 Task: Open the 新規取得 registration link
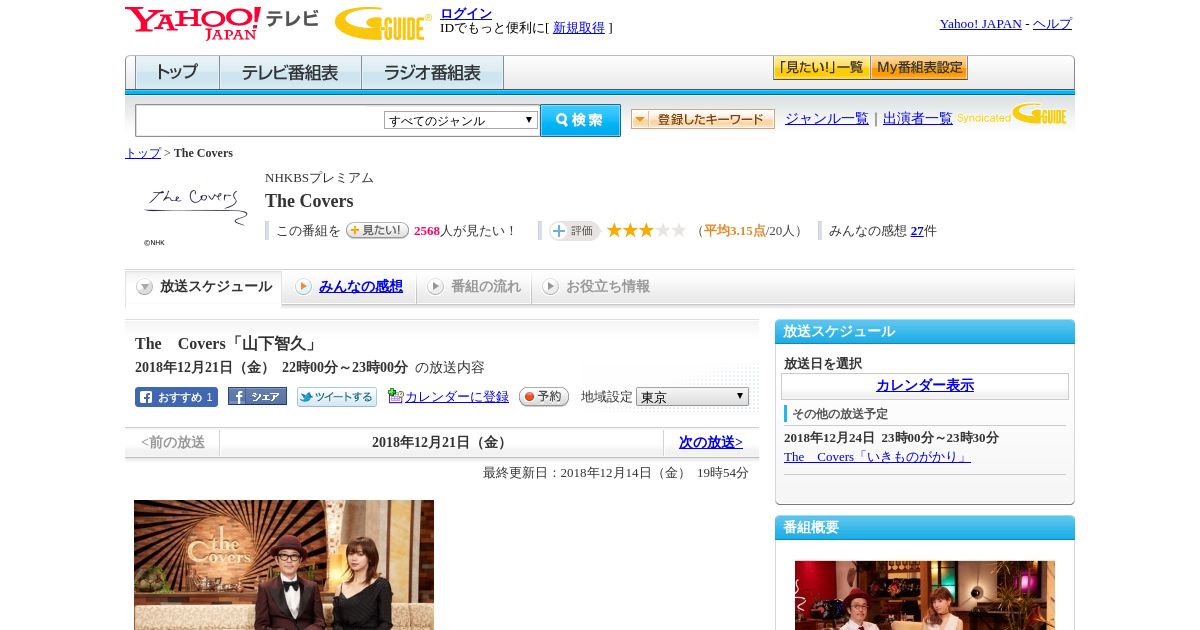(579, 28)
